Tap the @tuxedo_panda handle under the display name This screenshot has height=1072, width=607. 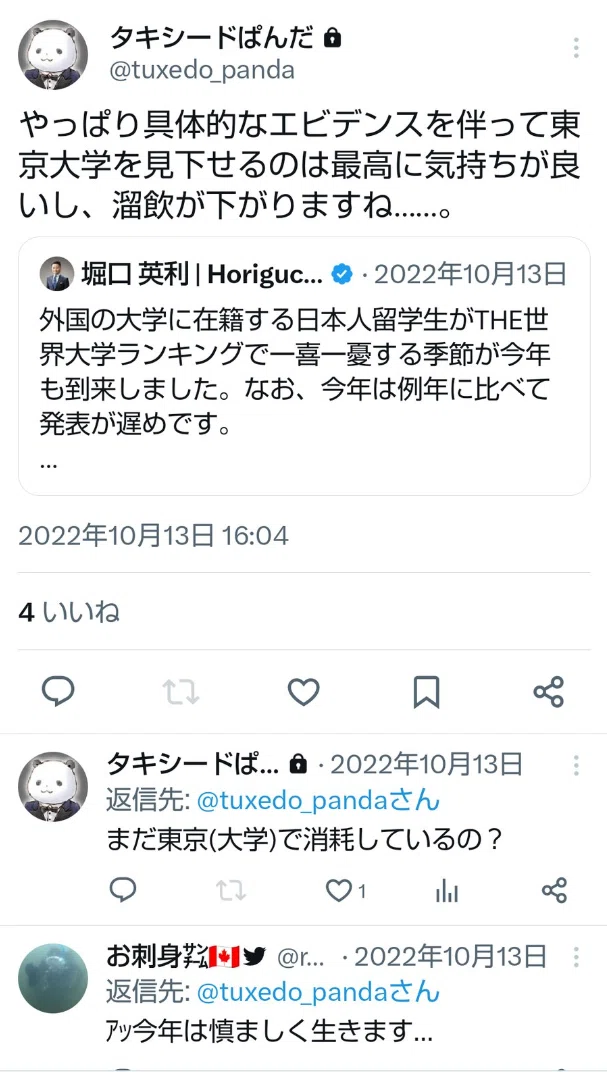pyautogui.click(x=202, y=70)
